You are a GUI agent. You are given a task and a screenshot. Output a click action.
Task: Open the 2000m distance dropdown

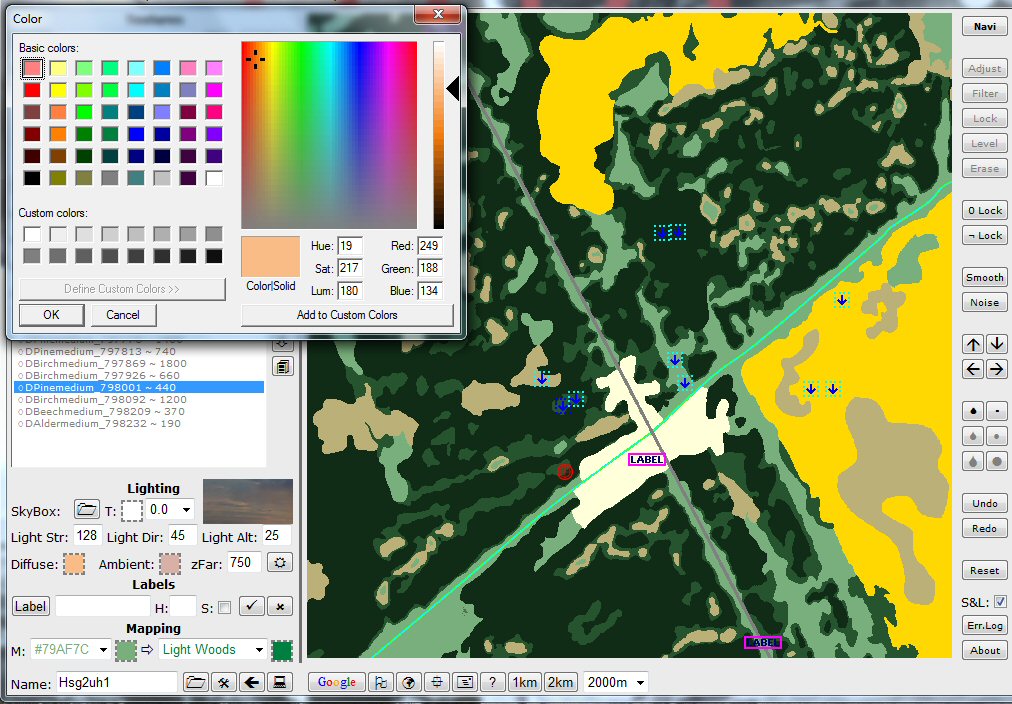pyautogui.click(x=640, y=682)
